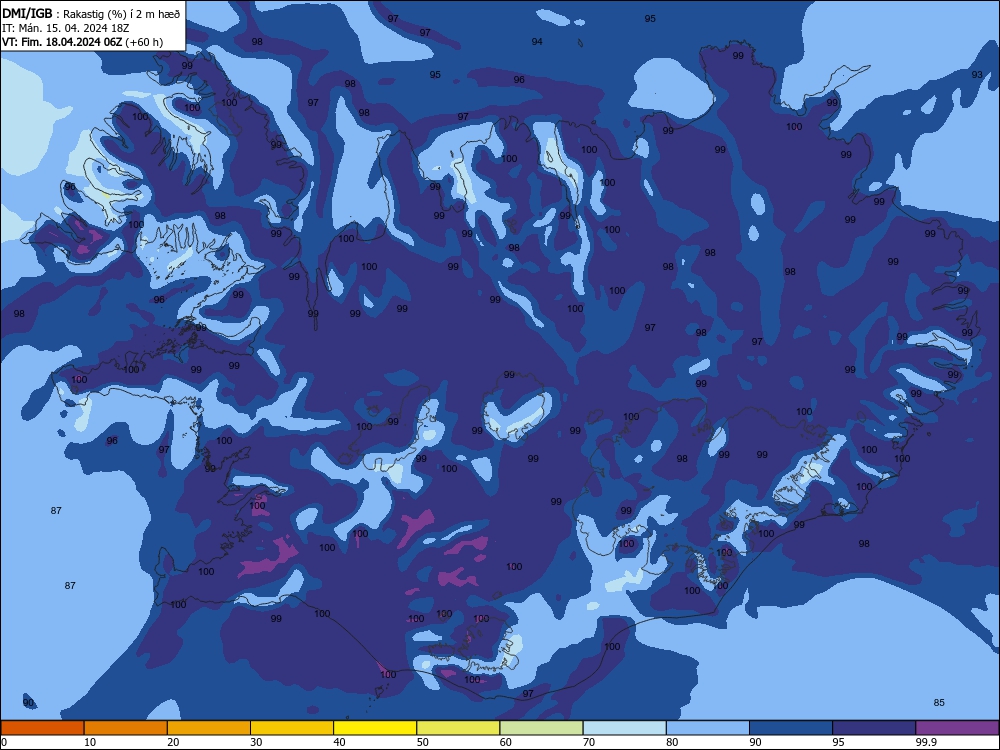Pick the pale yellow 50–60 legend swatch

click(x=458, y=728)
